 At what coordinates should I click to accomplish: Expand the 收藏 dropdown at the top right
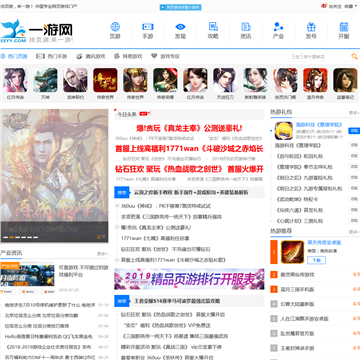coord(349,6)
